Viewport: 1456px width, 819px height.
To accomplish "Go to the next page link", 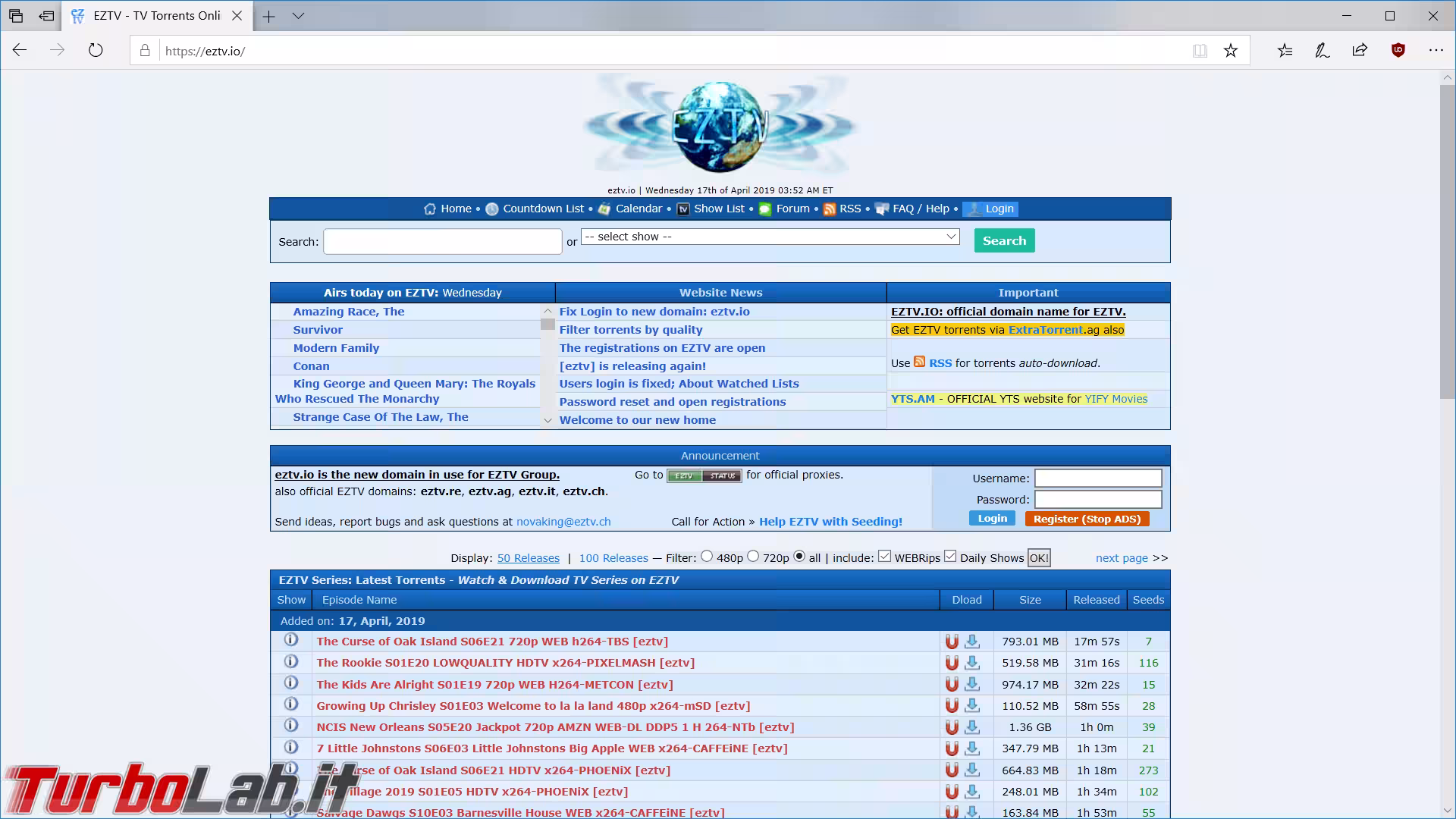I will tap(1122, 558).
